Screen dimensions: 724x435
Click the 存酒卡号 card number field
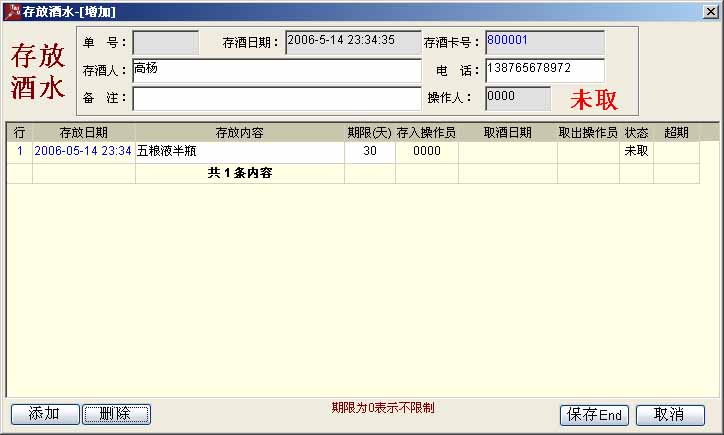tap(544, 42)
